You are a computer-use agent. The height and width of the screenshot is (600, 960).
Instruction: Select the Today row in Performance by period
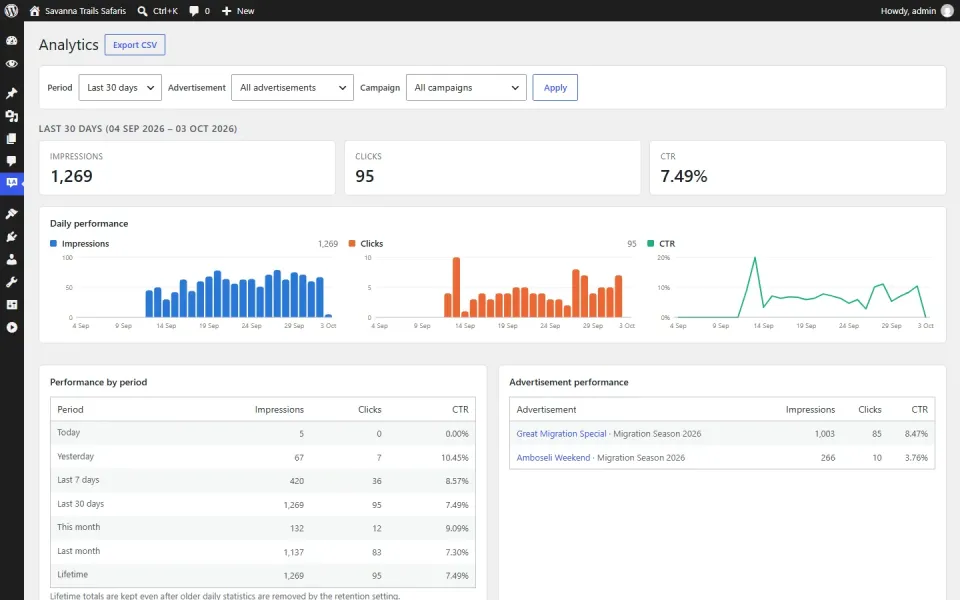tap(263, 433)
